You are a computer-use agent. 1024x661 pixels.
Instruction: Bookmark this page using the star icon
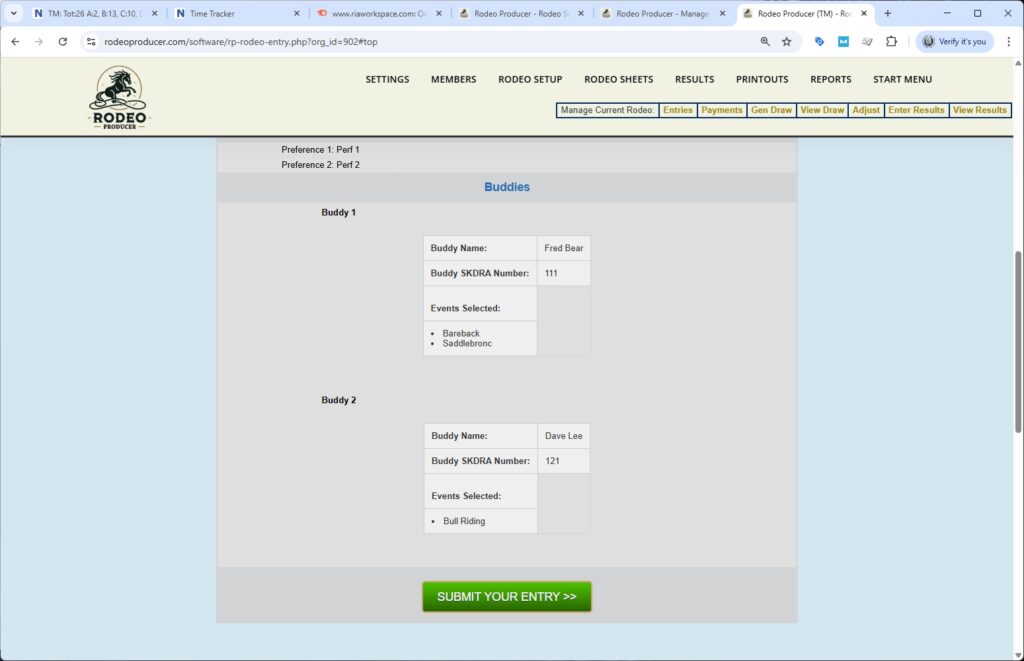click(786, 42)
